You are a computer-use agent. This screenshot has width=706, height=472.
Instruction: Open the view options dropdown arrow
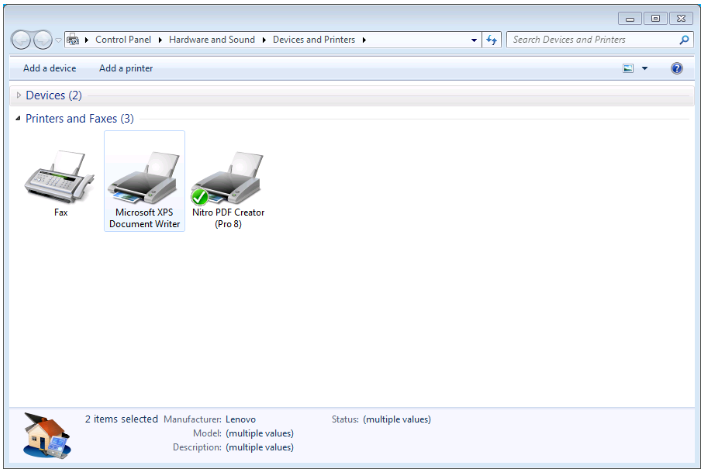(644, 68)
